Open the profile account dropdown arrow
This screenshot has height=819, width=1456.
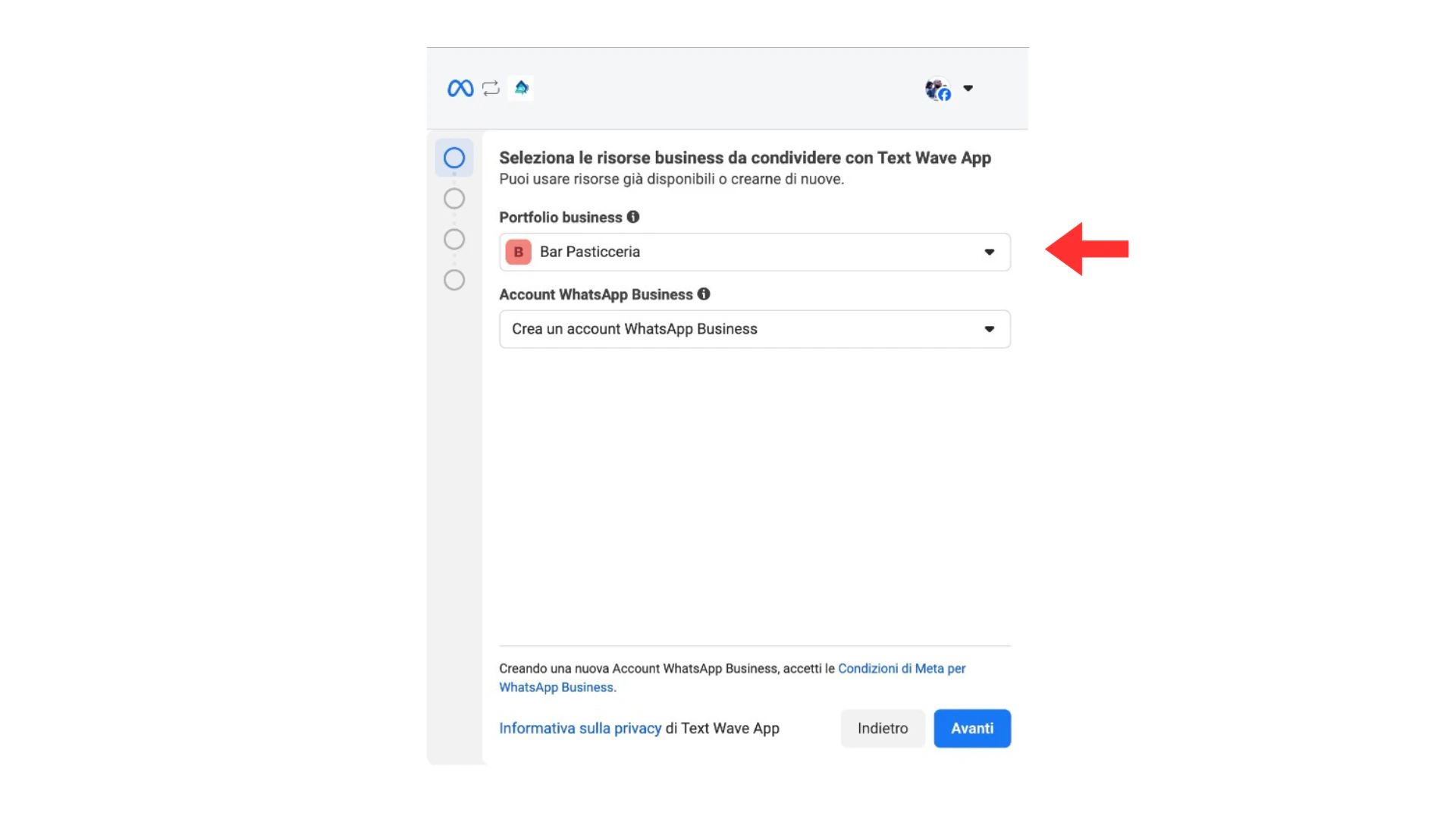click(968, 88)
